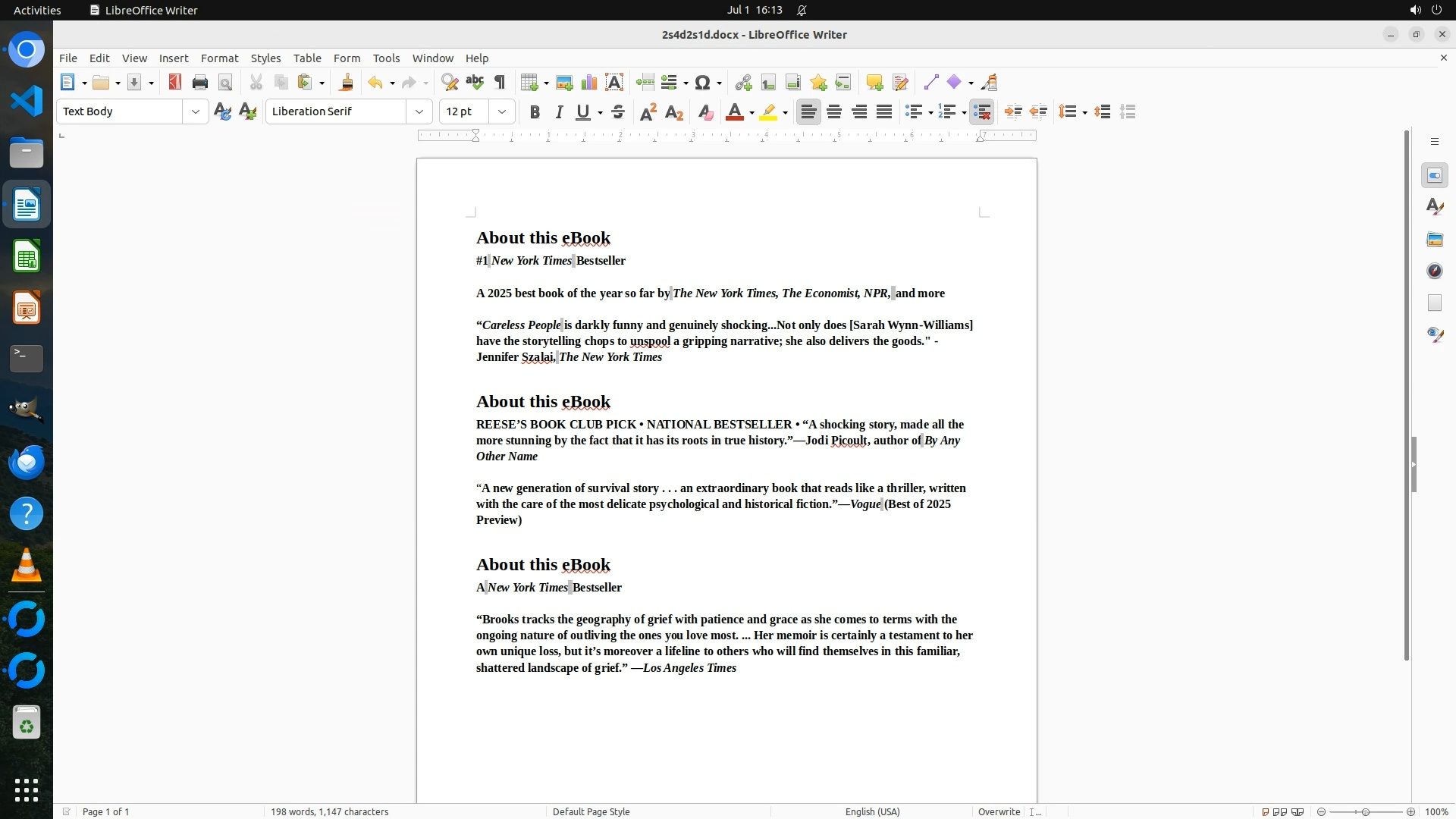
Task: Open the font name dropdown list
Action: [419, 111]
